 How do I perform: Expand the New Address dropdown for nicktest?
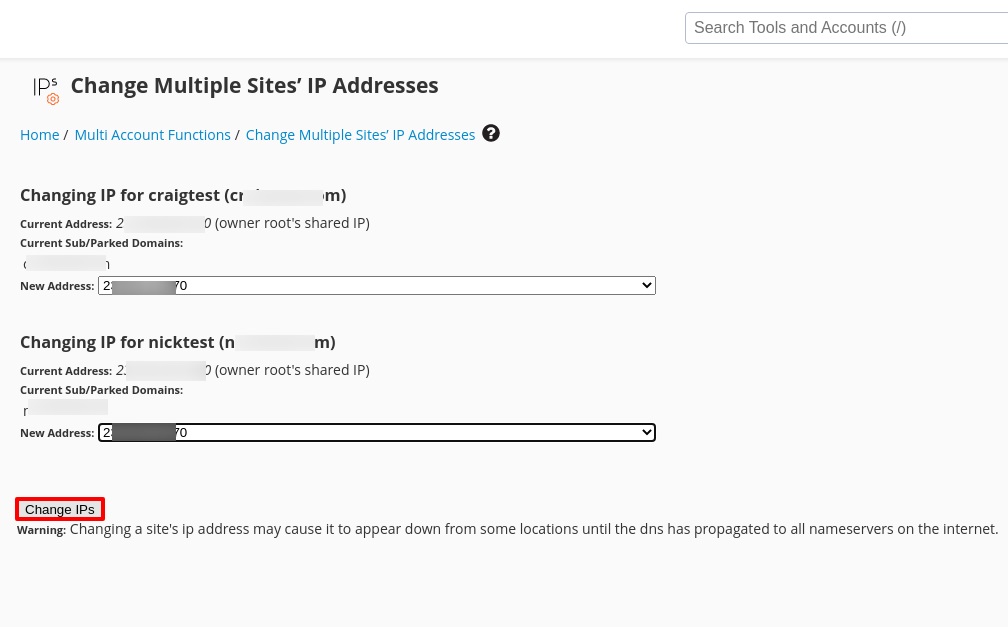(x=376, y=433)
